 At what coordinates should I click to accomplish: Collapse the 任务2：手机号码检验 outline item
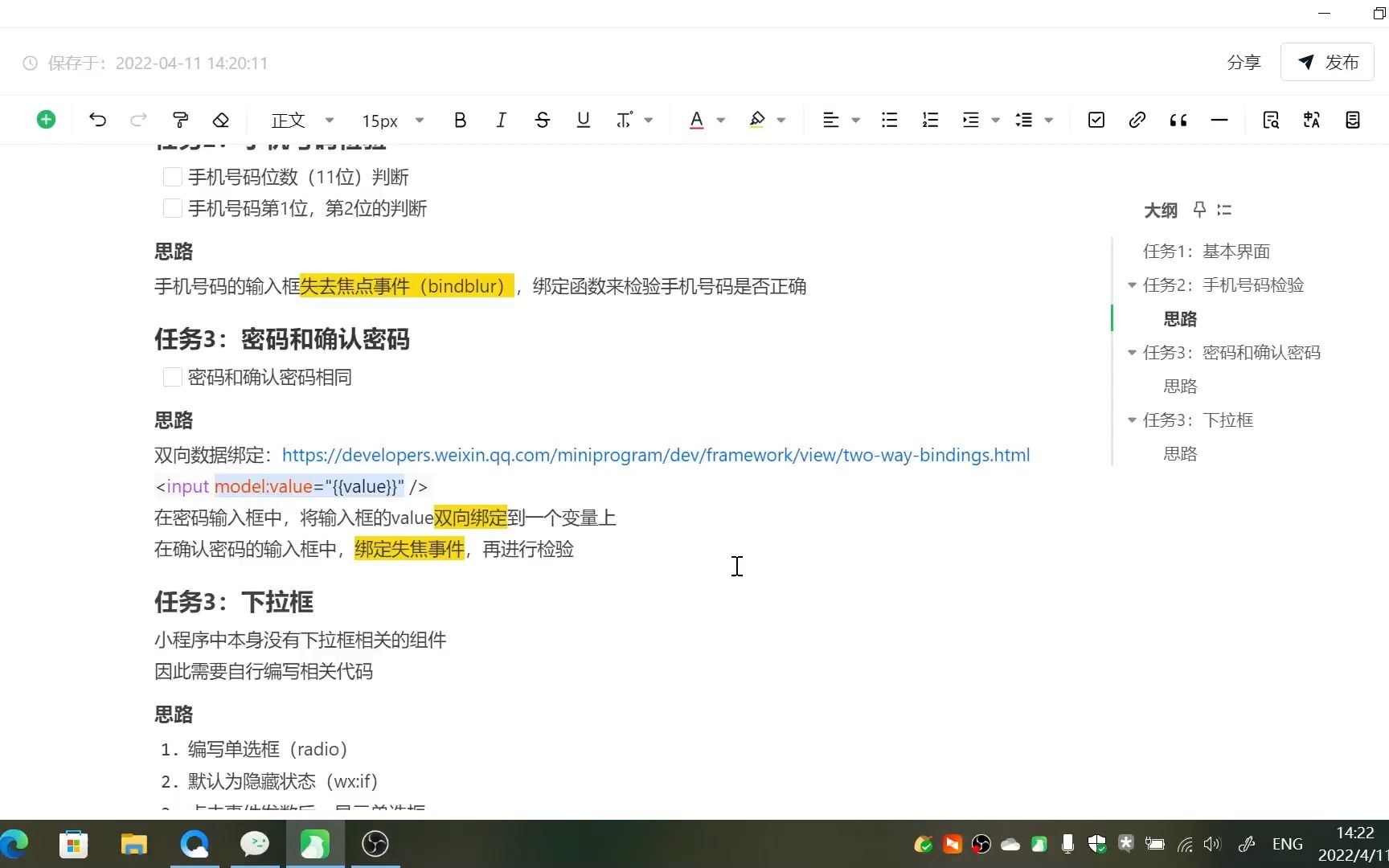pos(1132,285)
